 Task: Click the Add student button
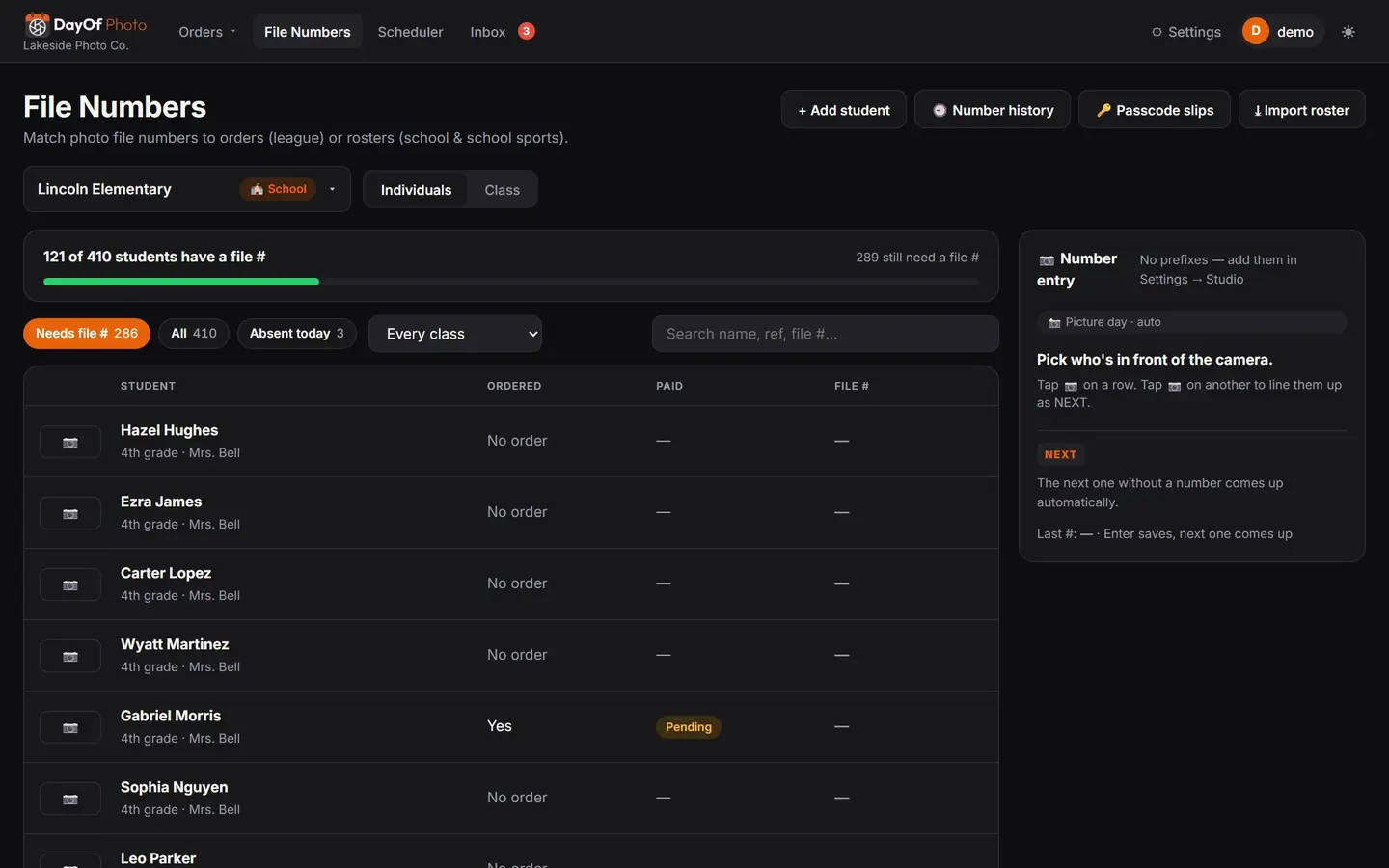coord(844,110)
